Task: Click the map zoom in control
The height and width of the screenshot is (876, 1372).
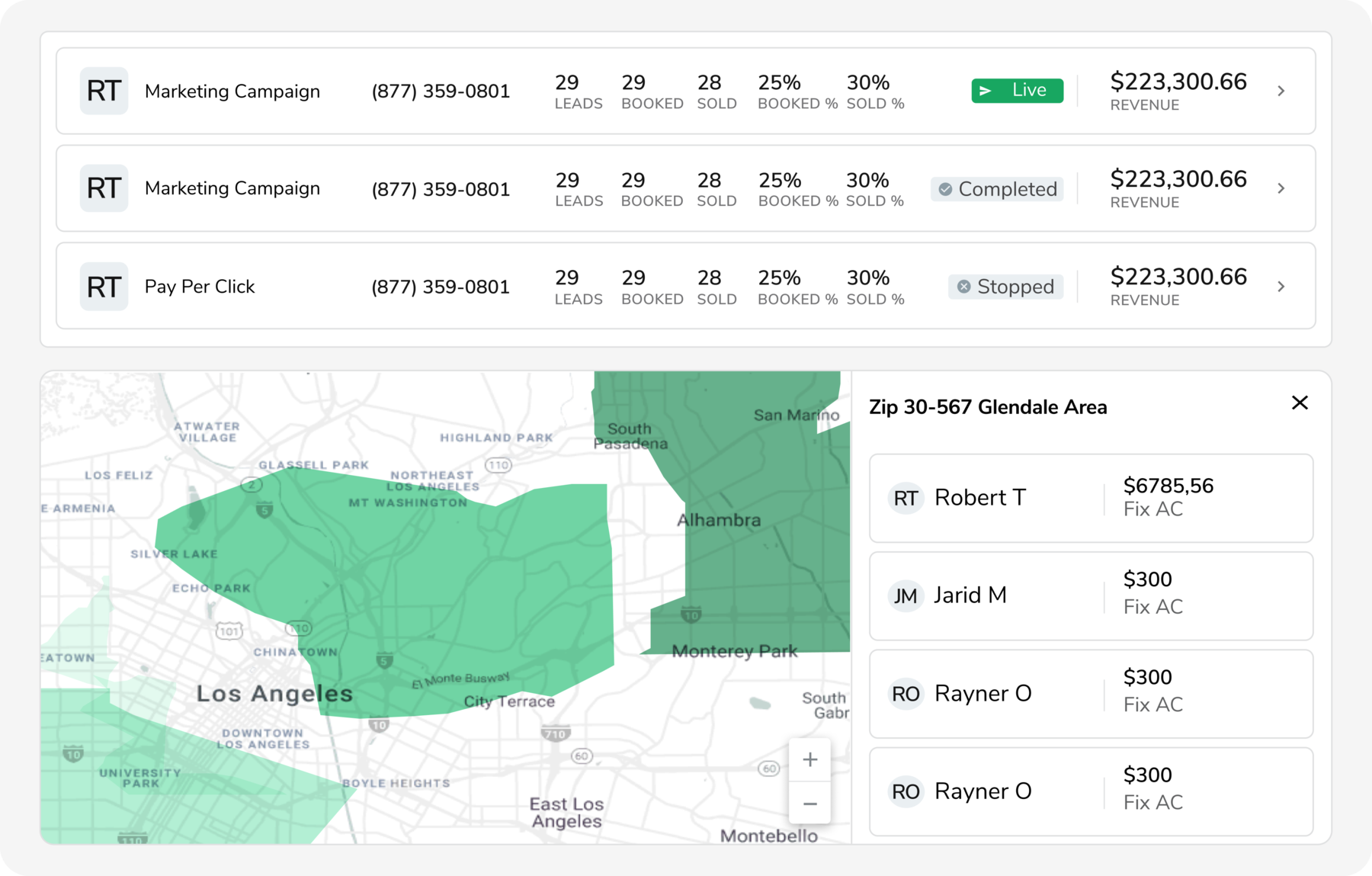Action: (x=809, y=759)
